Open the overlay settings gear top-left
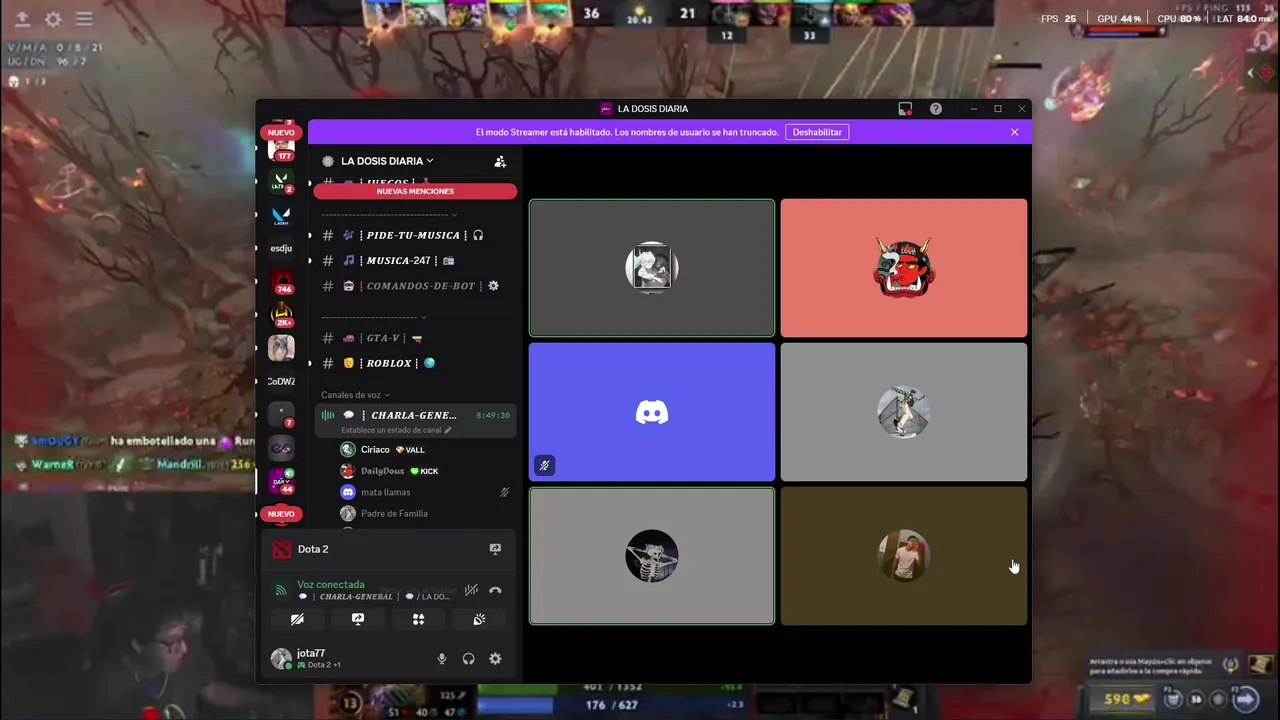This screenshot has width=1280, height=720. click(x=53, y=19)
